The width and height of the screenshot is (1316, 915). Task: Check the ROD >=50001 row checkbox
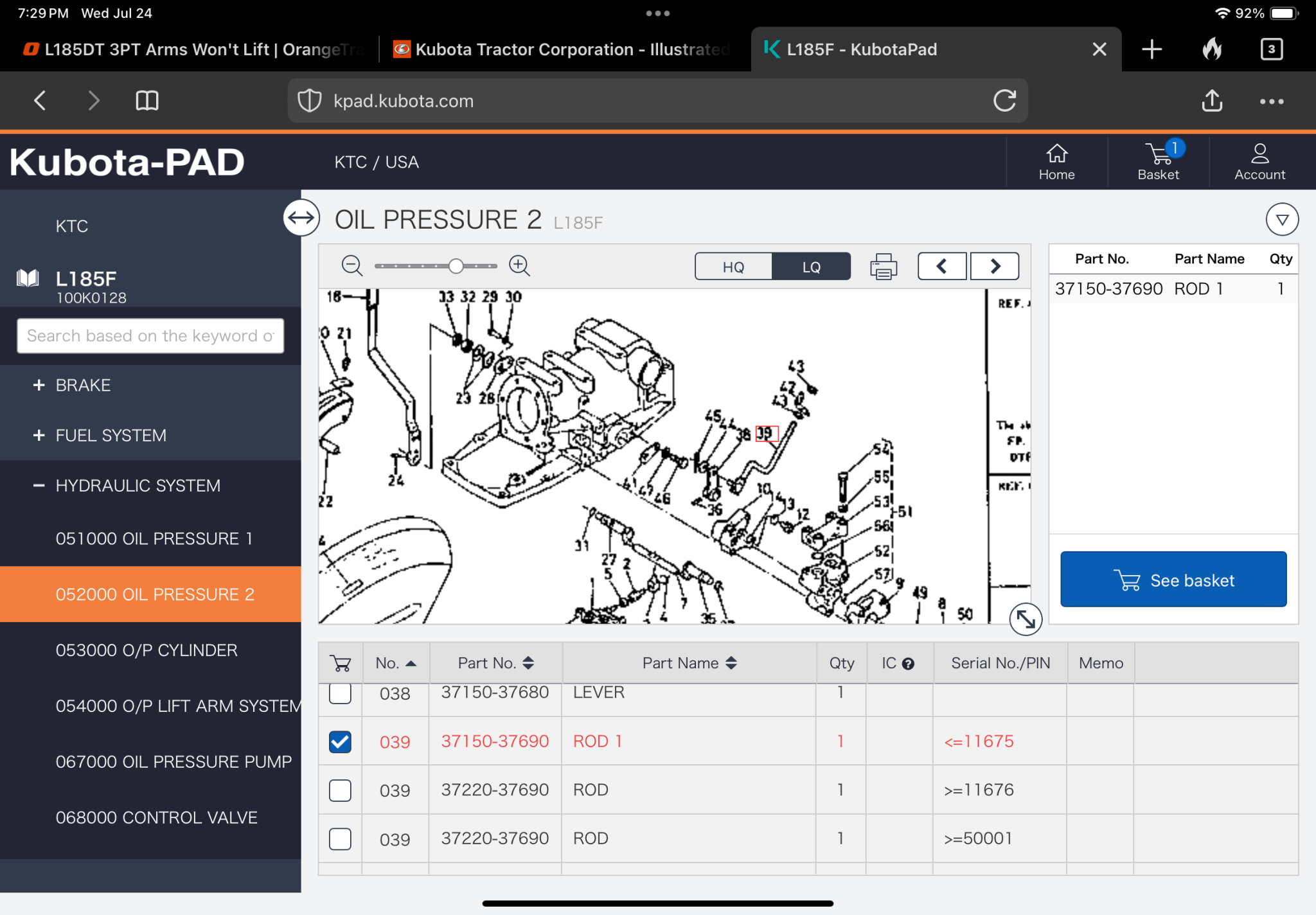pyautogui.click(x=340, y=839)
